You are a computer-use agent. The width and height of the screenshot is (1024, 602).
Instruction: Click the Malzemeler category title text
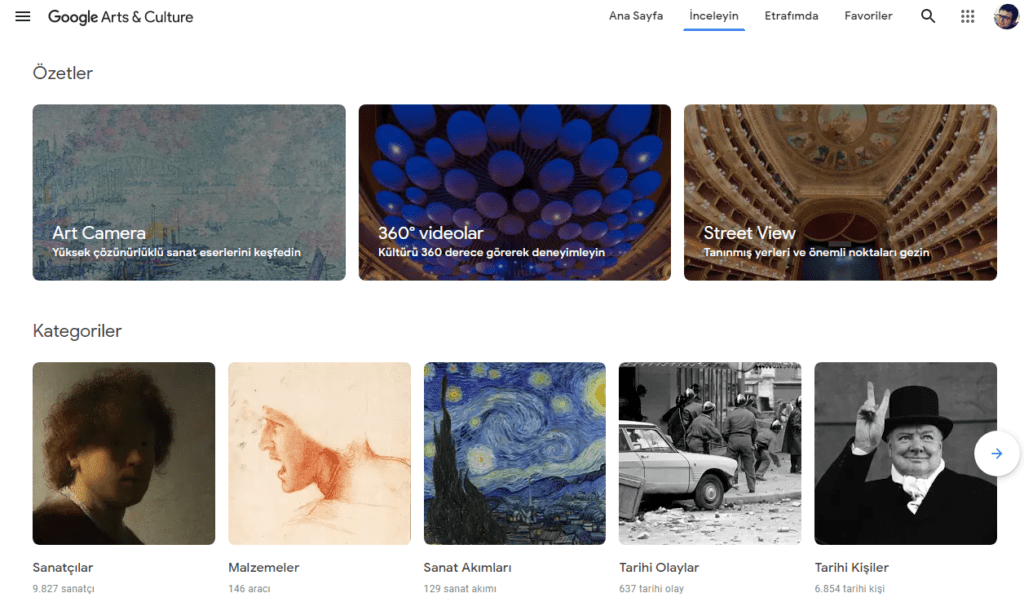click(x=263, y=568)
